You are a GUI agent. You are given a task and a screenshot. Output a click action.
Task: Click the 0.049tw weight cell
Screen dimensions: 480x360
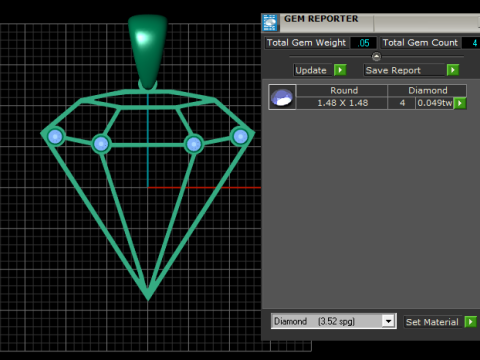tap(435, 103)
